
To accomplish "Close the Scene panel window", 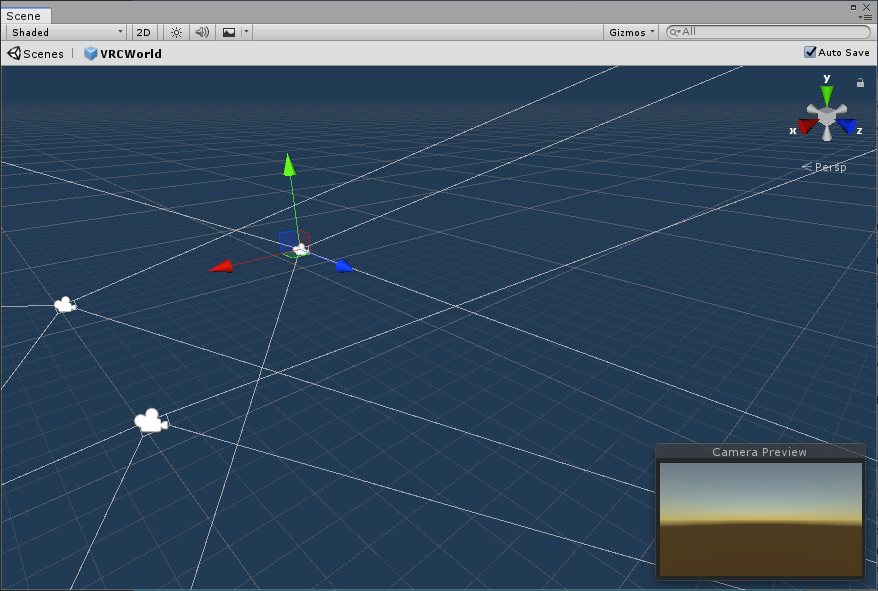I will tap(866, 7).
